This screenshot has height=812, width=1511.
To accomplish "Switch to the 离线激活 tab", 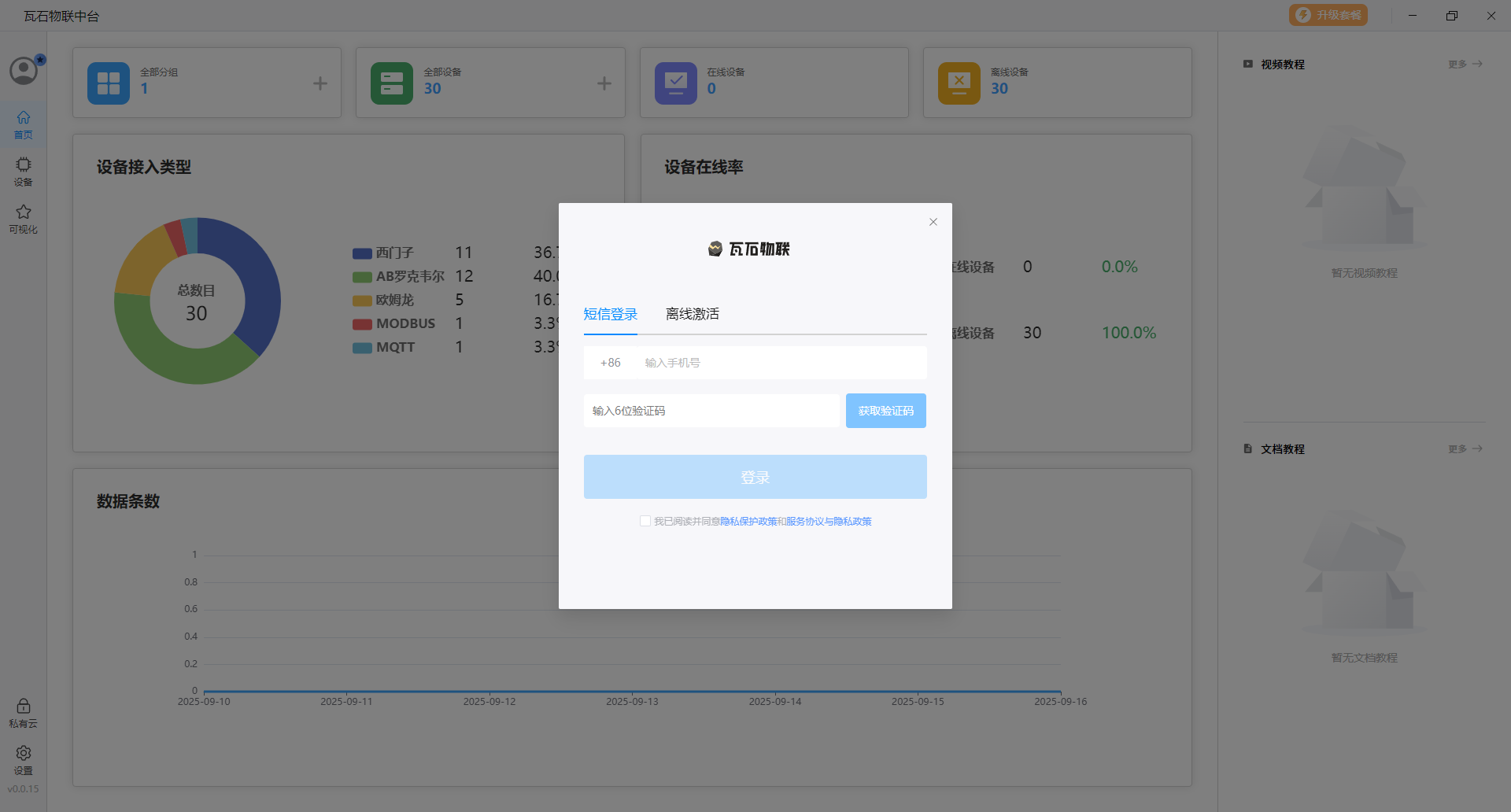I will (693, 314).
